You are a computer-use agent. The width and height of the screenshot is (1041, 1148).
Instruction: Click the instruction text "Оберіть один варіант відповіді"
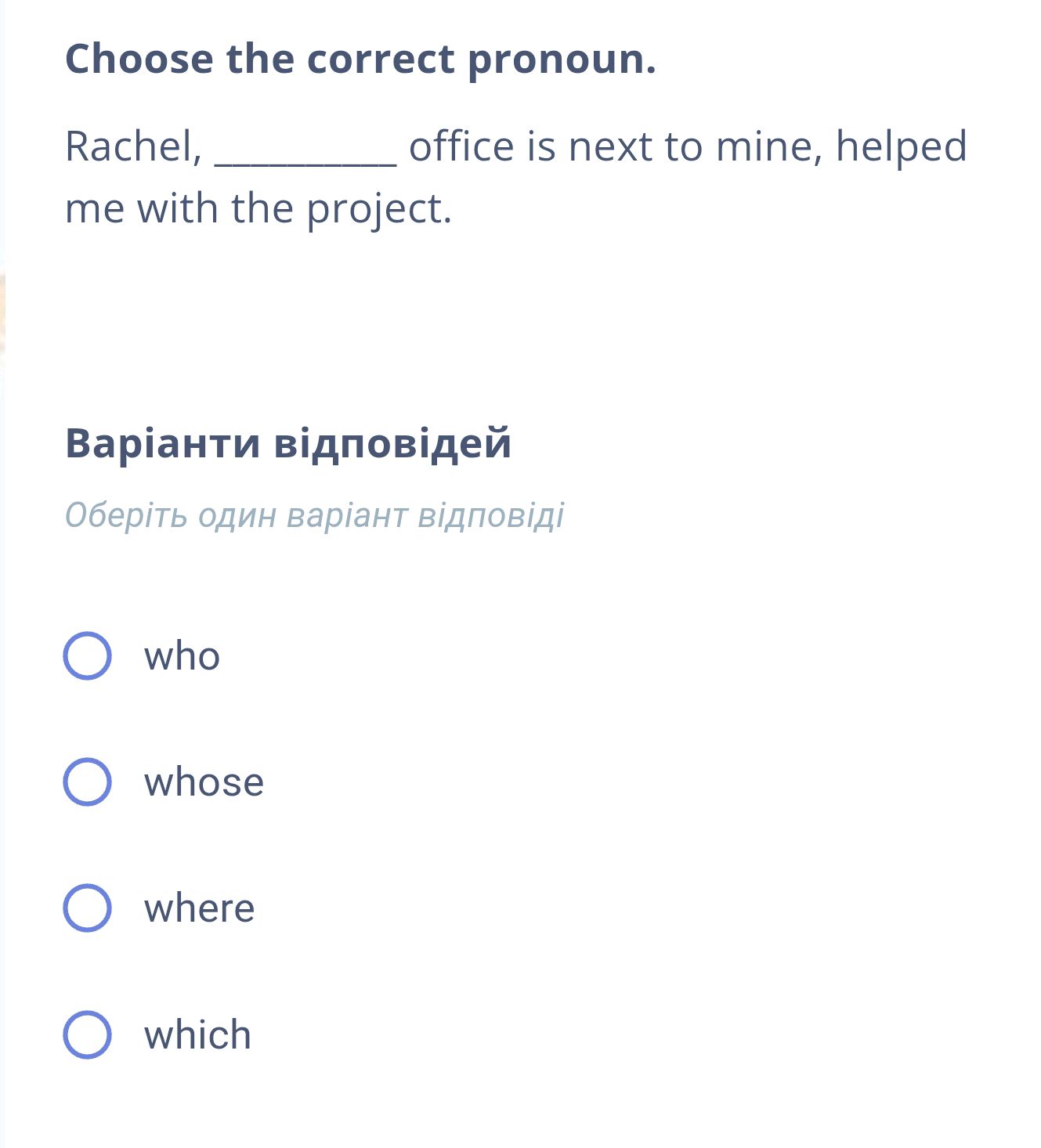[315, 514]
